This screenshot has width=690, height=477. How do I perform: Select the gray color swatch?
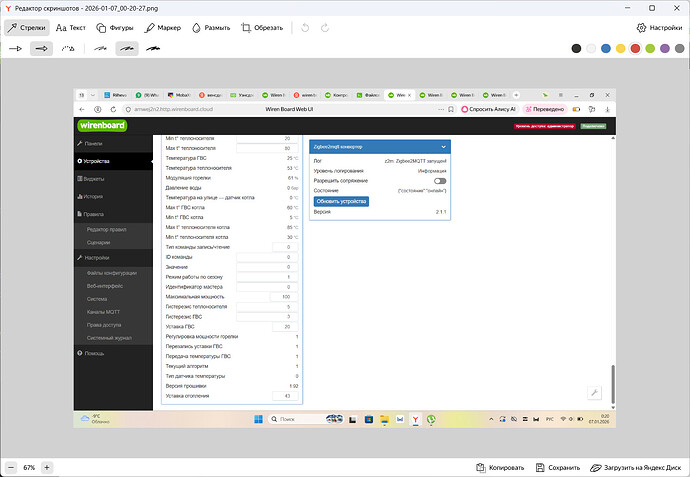tap(679, 48)
